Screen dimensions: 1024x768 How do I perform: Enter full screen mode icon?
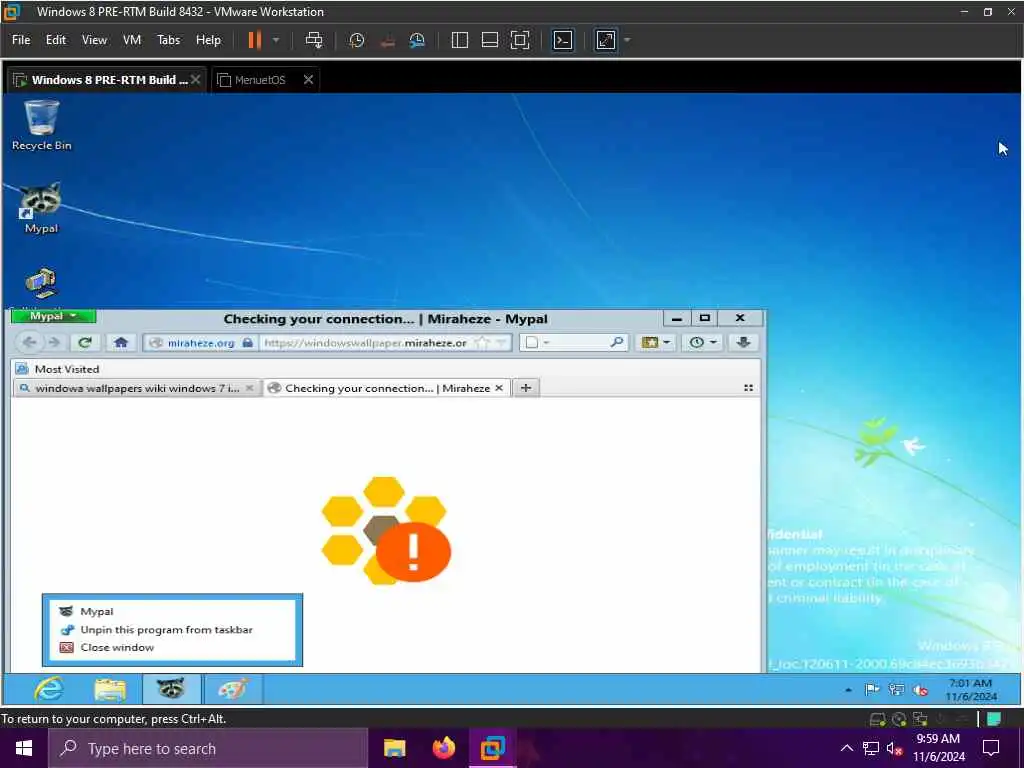(x=520, y=40)
